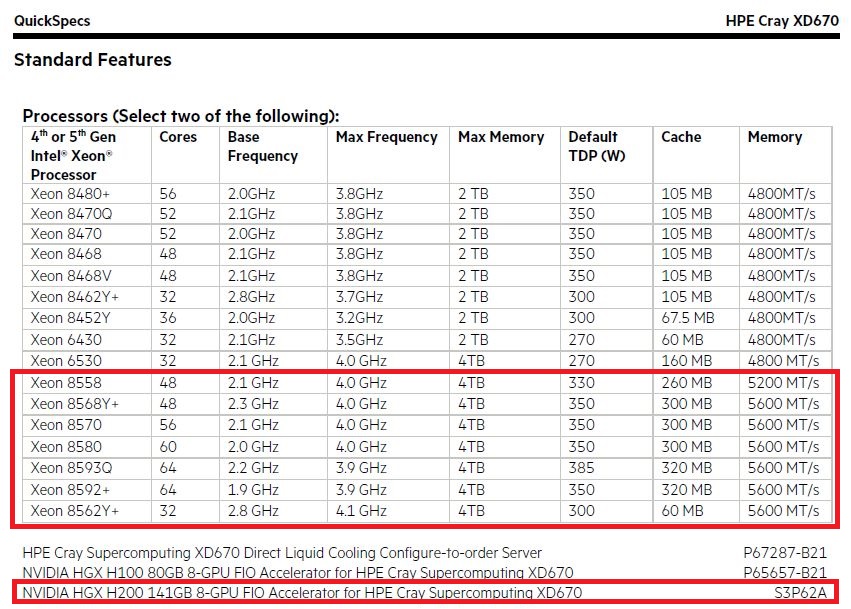Viewport: 851px width, 609px height.
Task: Click the 67.5 MB cache value
Action: pyautogui.click(x=687, y=318)
